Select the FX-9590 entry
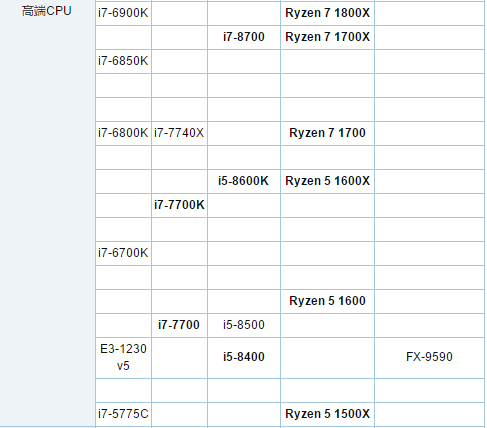Screen dimensions: 487x428 click(429, 357)
